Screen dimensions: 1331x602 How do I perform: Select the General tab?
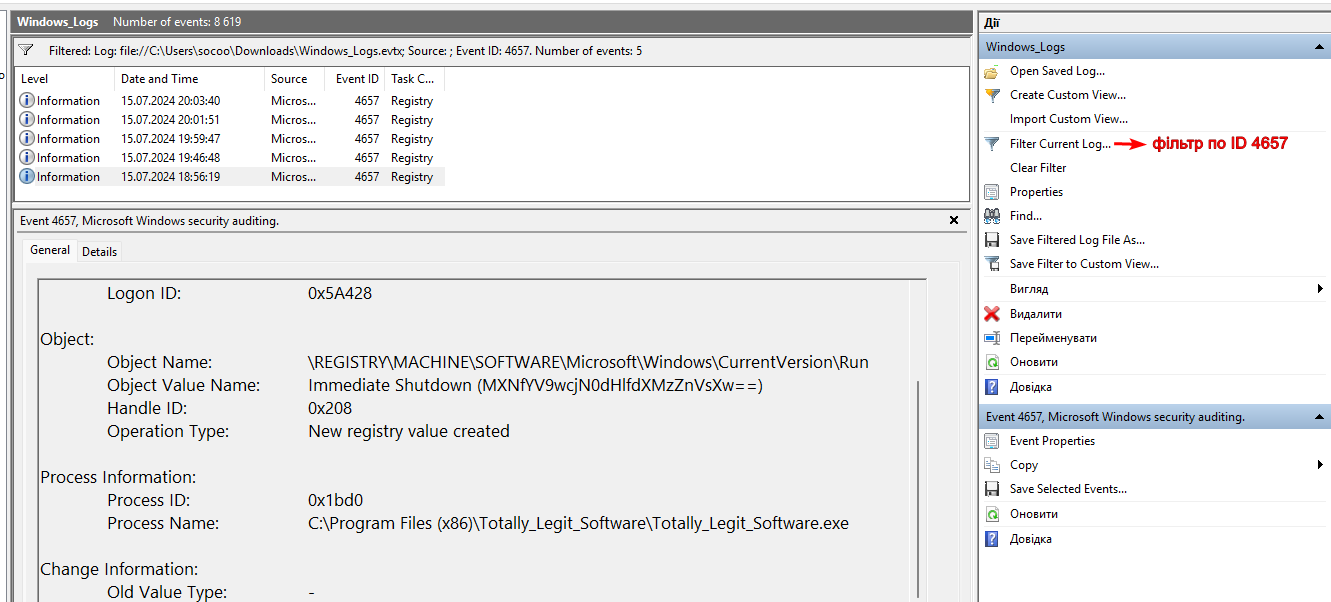click(x=50, y=250)
